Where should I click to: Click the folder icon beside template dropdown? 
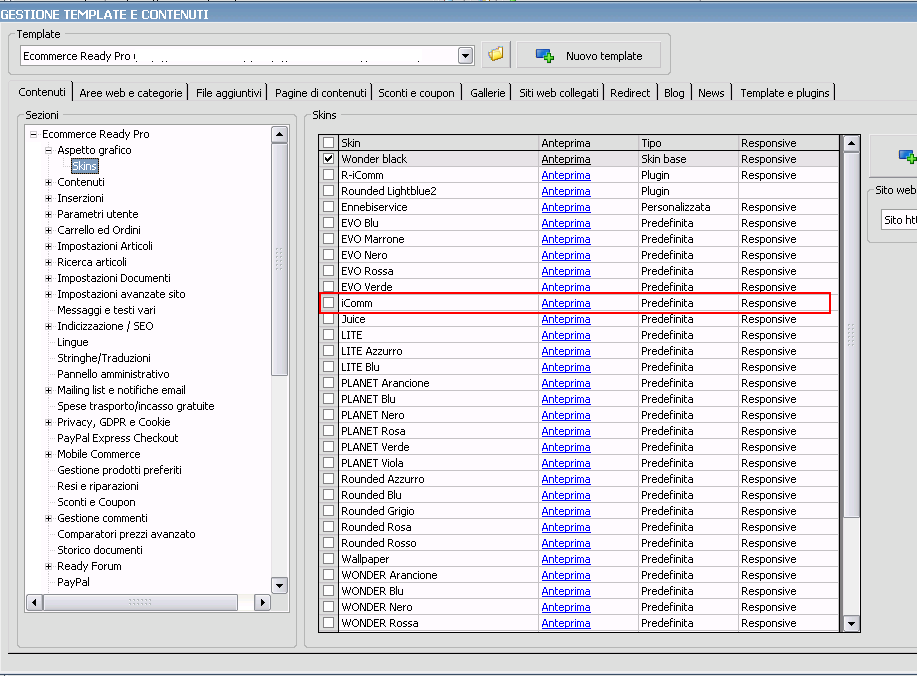click(x=495, y=55)
